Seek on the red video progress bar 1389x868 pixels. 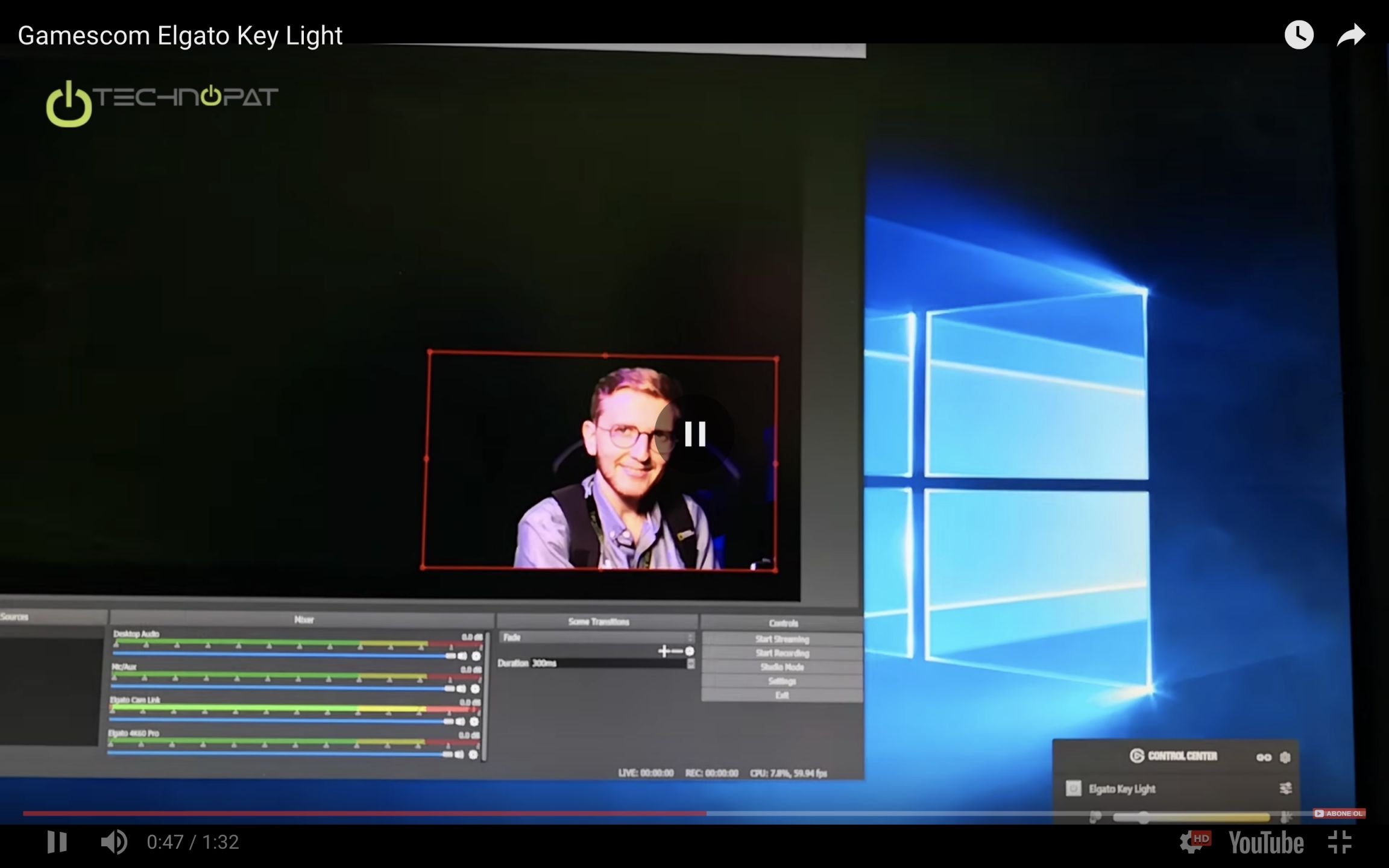362,813
